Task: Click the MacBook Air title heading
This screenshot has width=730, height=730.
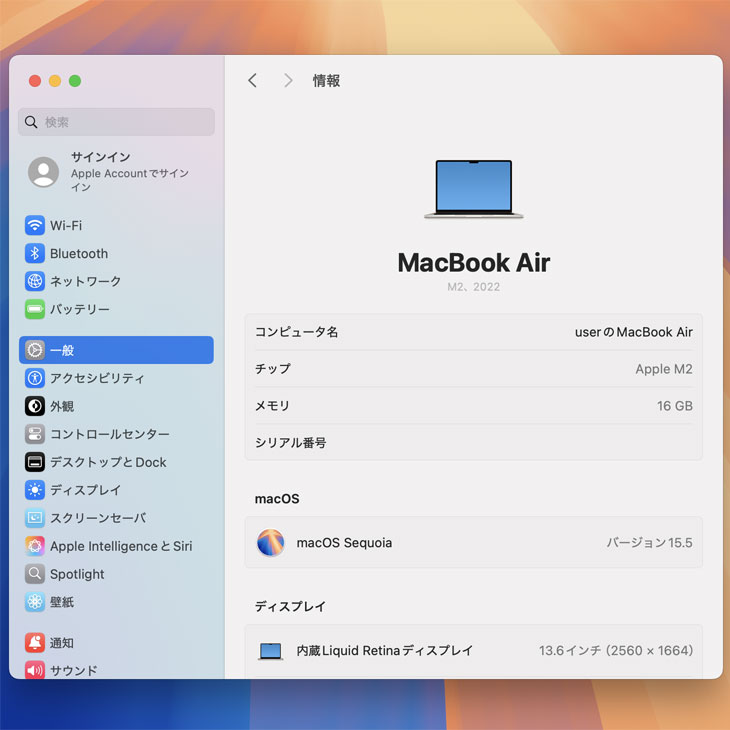Action: [474, 263]
